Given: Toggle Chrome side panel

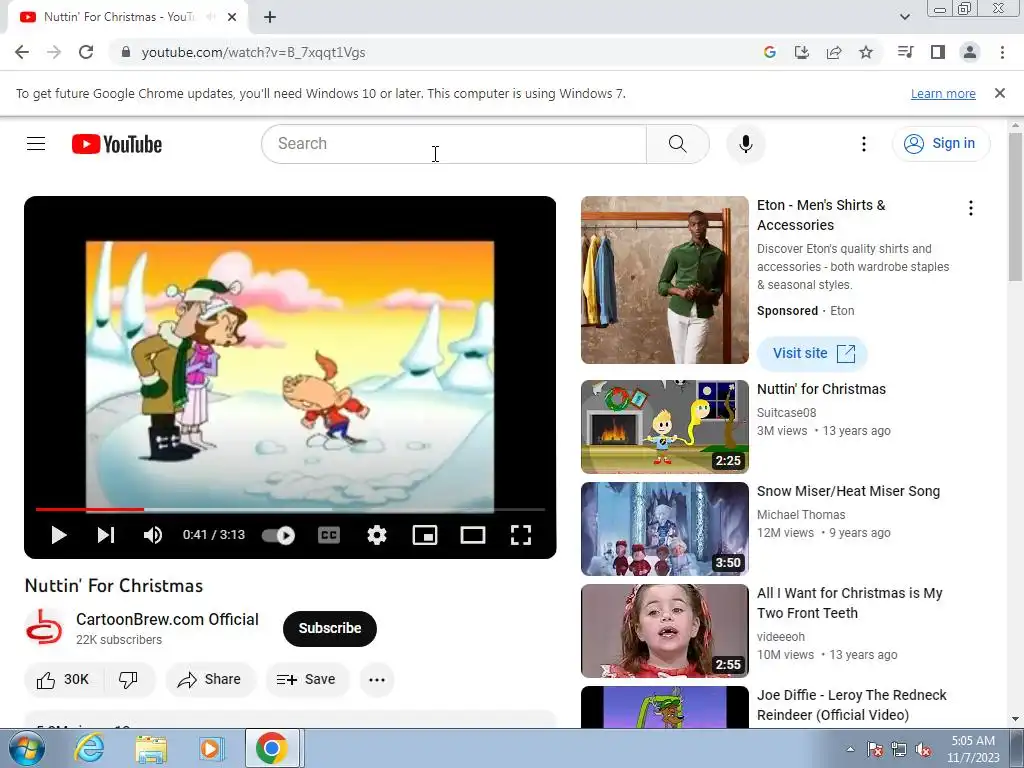Looking at the screenshot, I should pyautogui.click(x=938, y=52).
